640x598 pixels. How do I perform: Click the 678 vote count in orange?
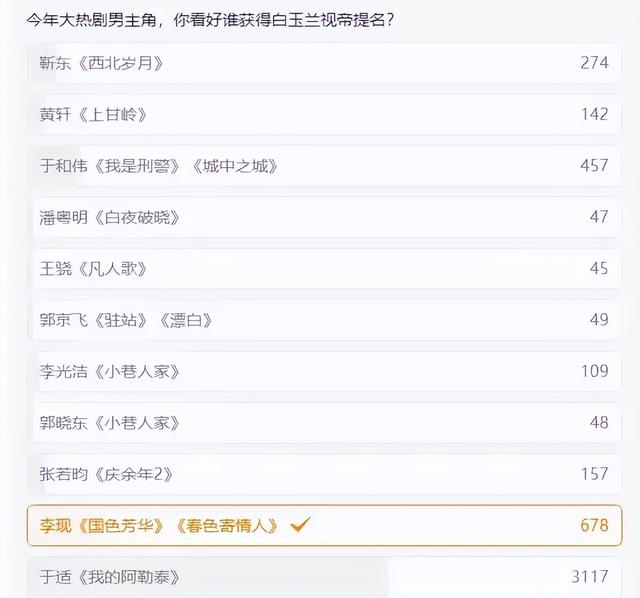[594, 525]
